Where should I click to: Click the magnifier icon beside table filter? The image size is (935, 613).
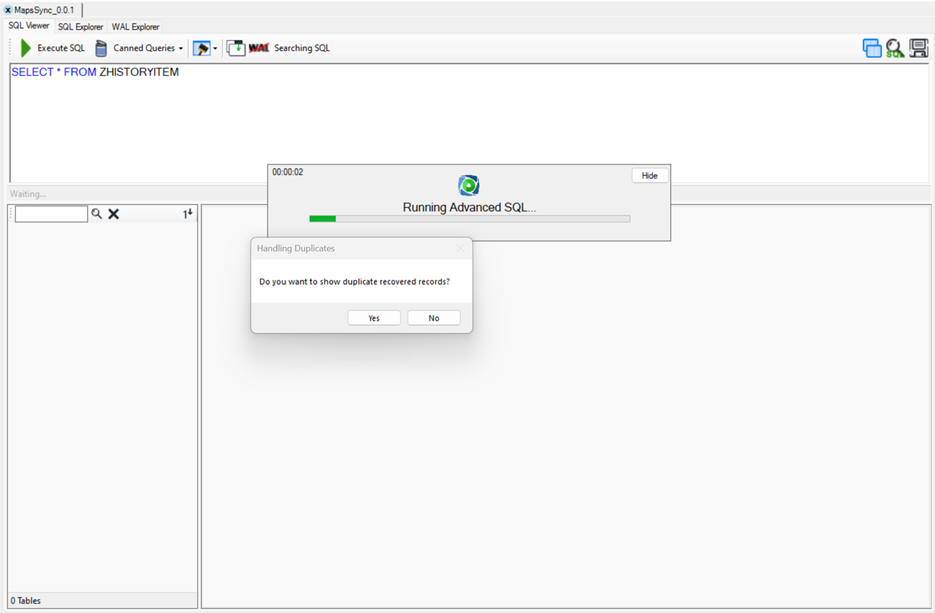(x=97, y=214)
